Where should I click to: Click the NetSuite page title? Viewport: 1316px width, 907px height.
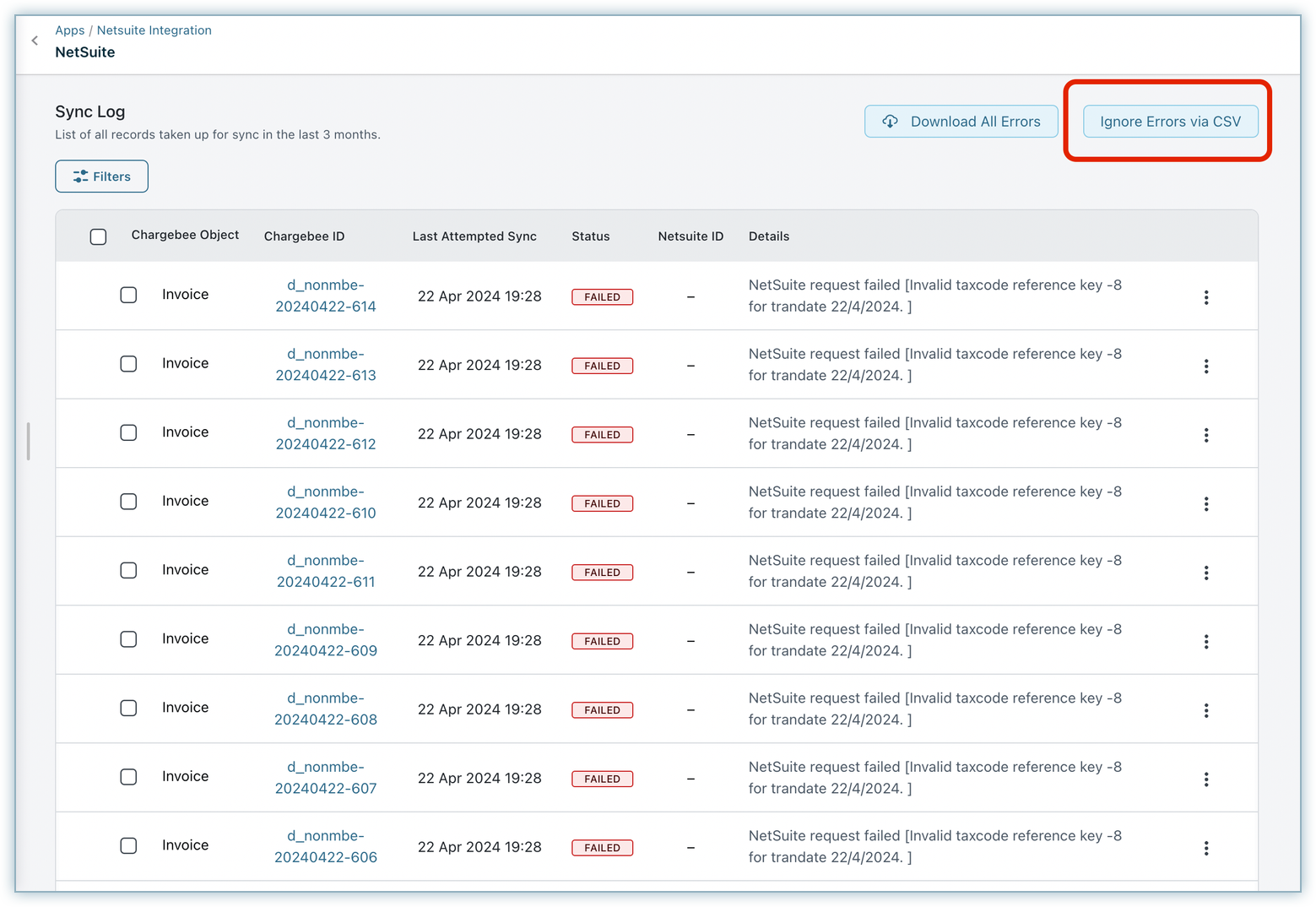(85, 52)
